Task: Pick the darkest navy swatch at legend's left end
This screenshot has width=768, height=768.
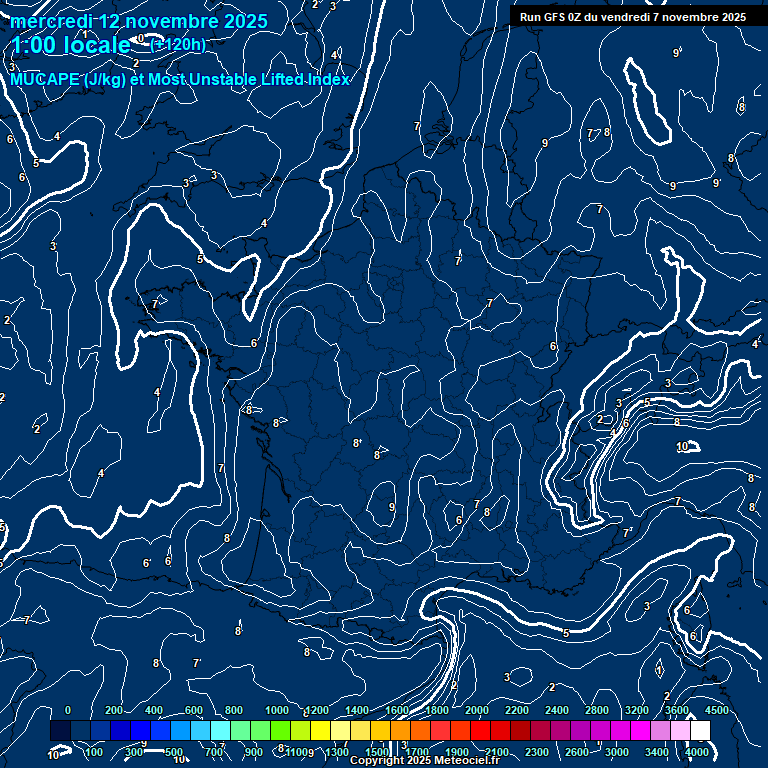Action: pyautogui.click(x=60, y=731)
